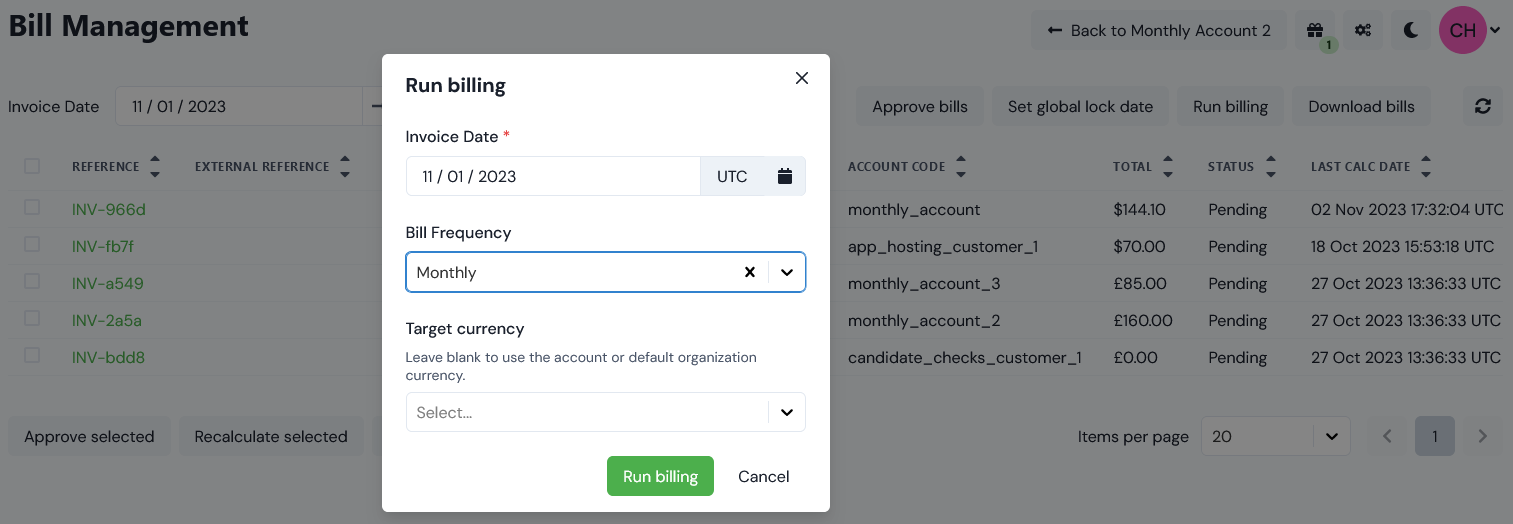Cancel the Run billing dialog
The image size is (1513, 524).
pyautogui.click(x=764, y=476)
